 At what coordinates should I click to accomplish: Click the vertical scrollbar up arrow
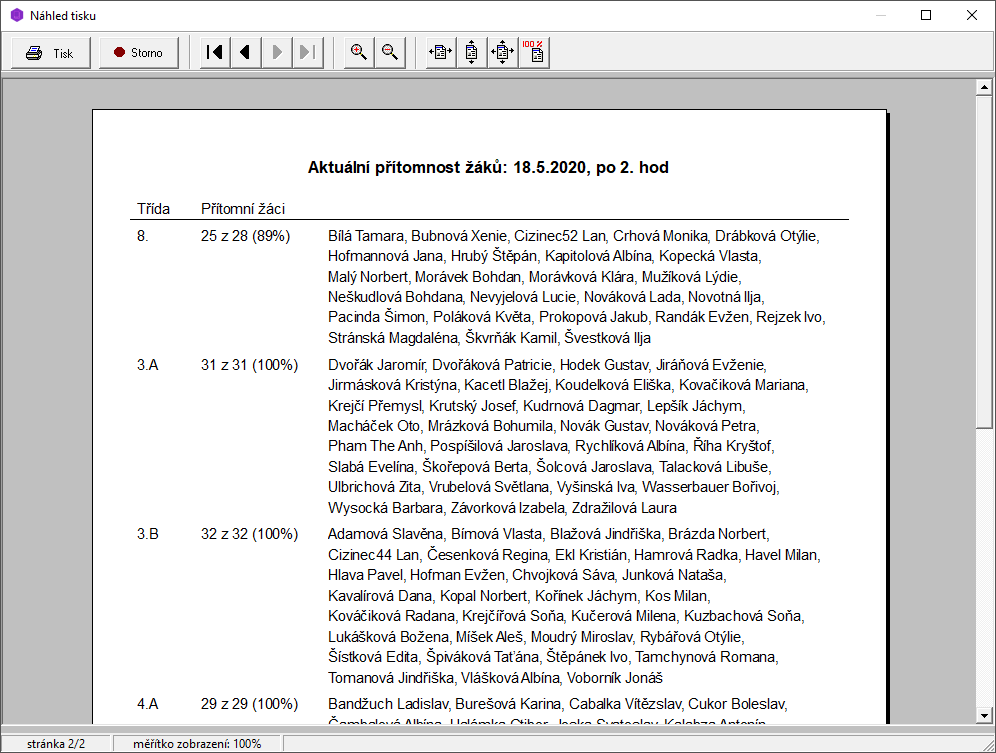[984, 87]
